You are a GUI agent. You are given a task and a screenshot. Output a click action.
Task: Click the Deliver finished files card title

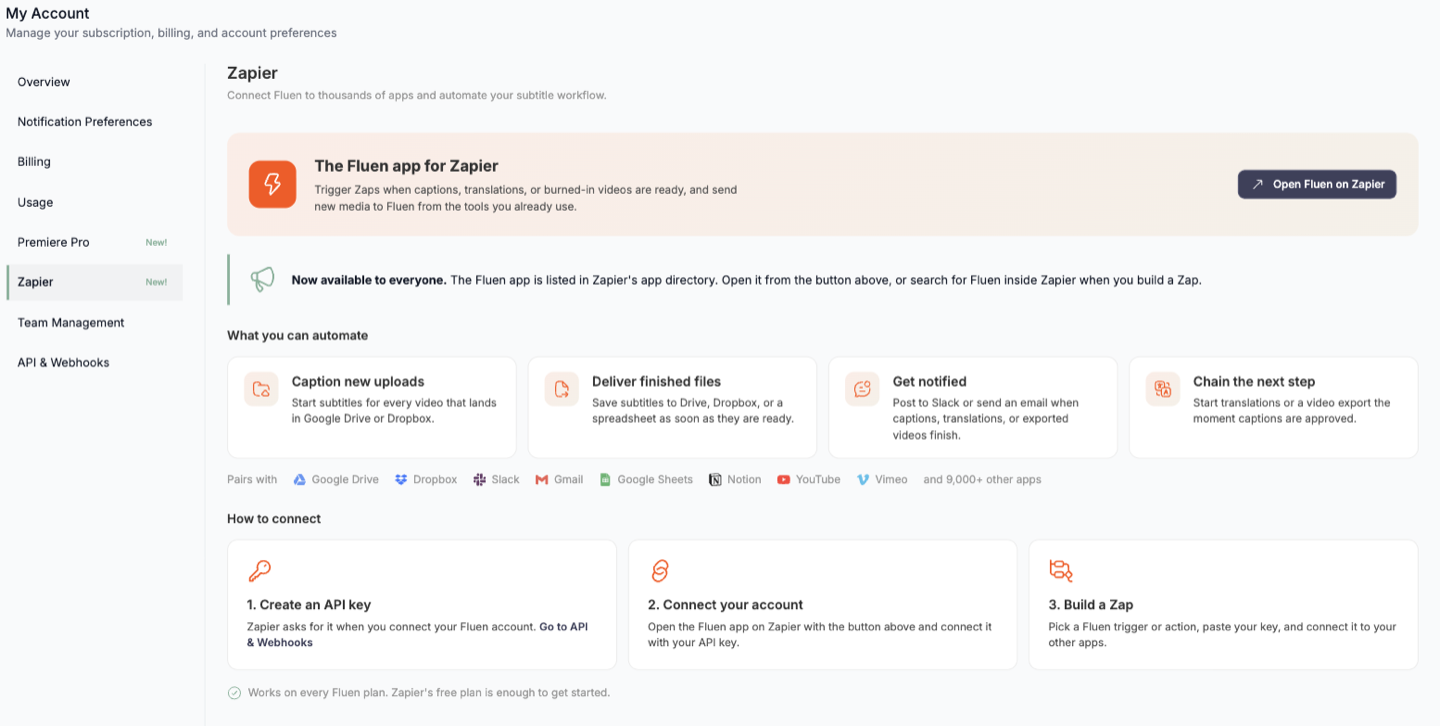[656, 381]
